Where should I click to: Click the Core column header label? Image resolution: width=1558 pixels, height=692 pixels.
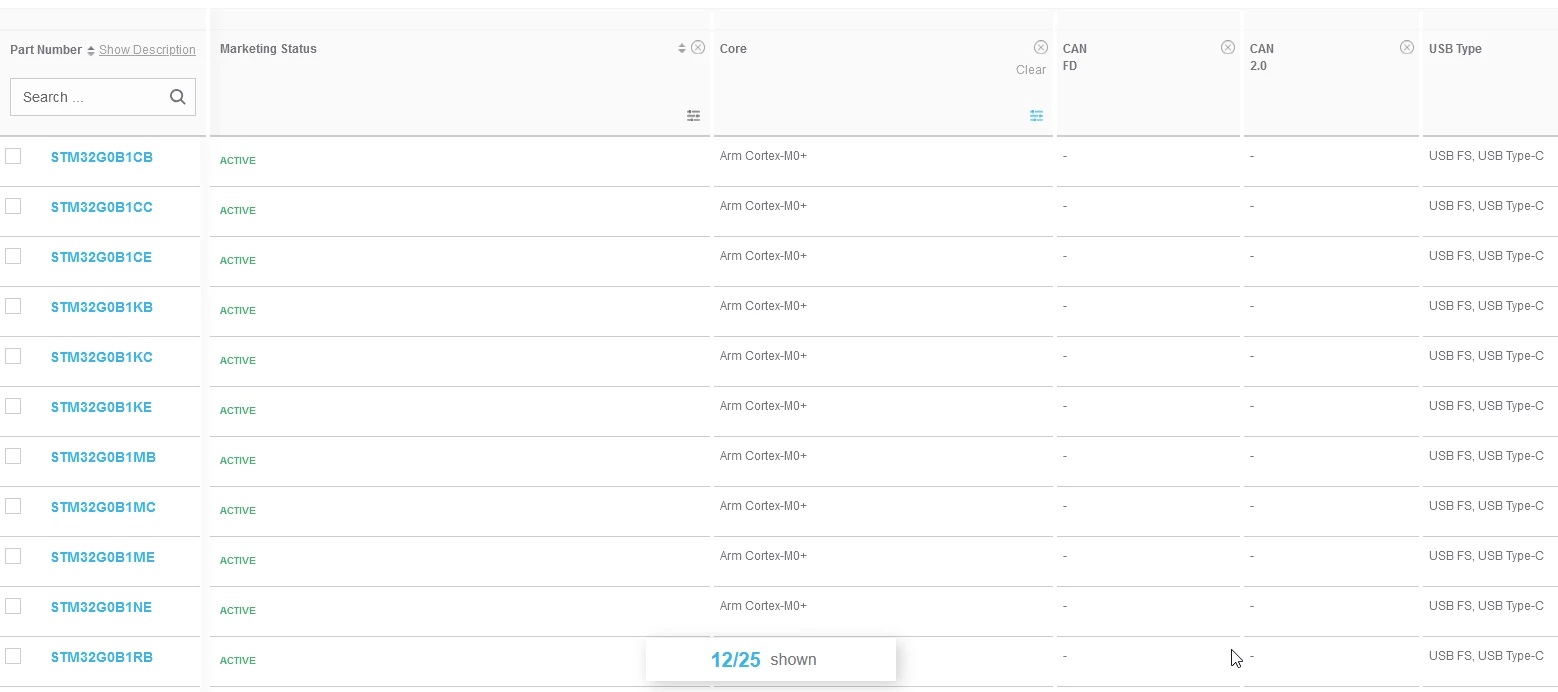click(733, 49)
